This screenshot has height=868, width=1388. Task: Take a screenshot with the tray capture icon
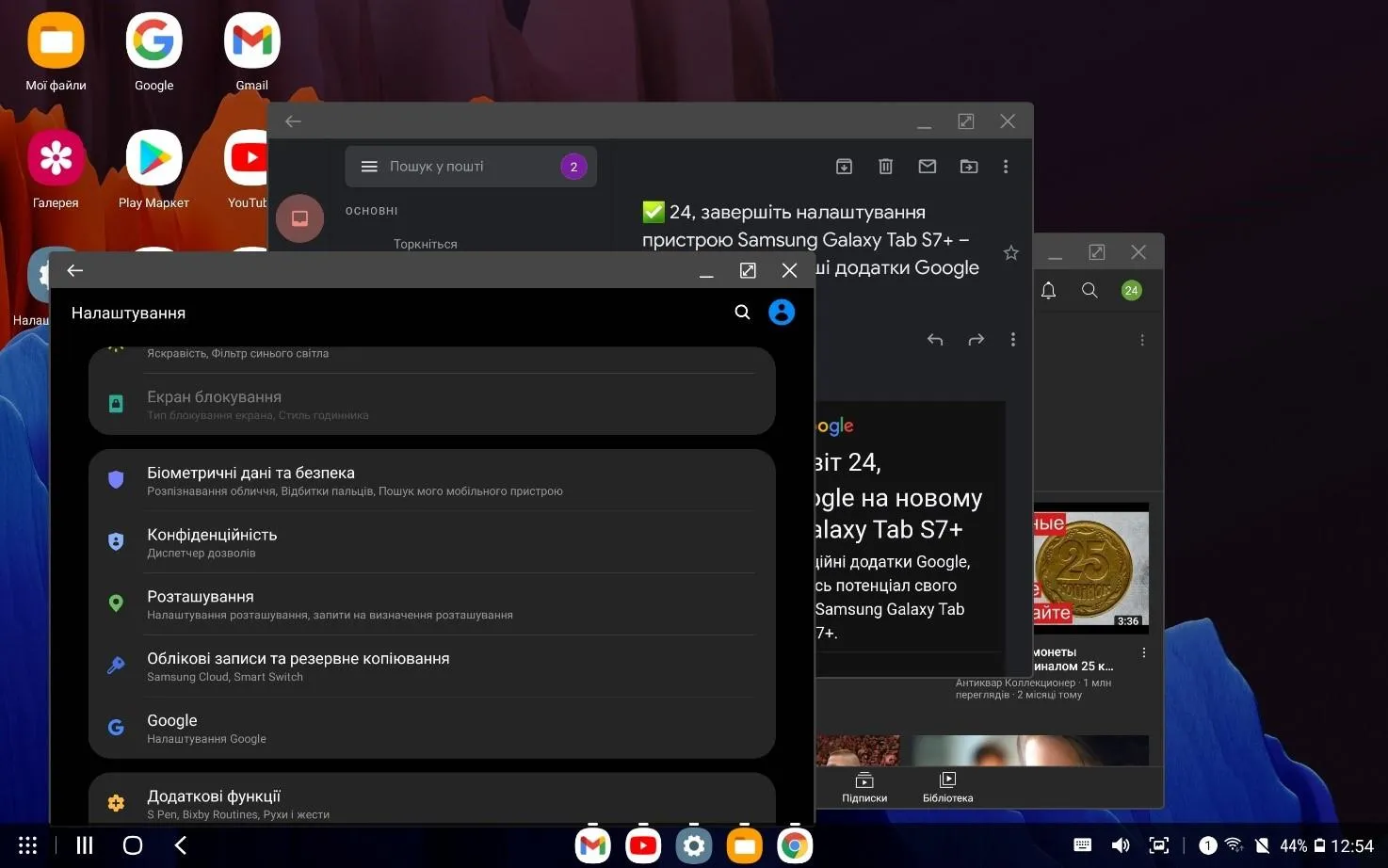(x=1159, y=845)
